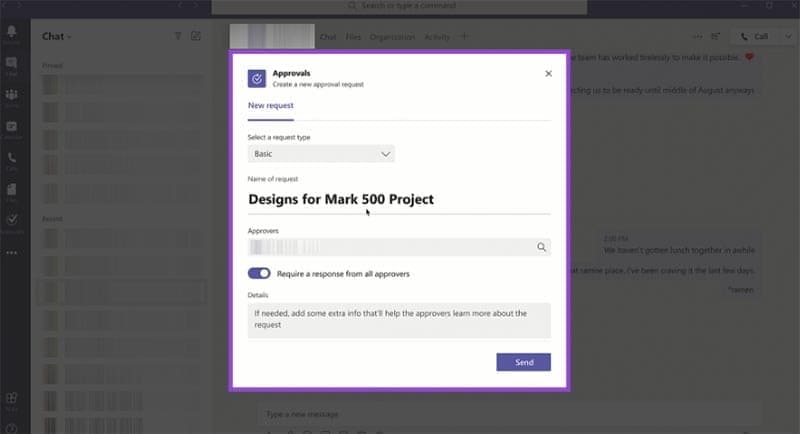Start a new chat with compose icon

(x=195, y=36)
